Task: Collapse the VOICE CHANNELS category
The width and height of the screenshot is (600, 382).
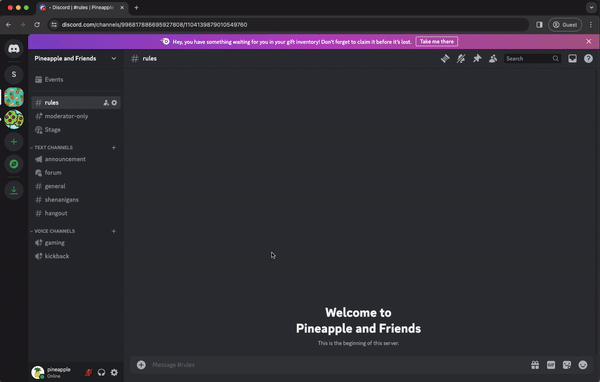Action: point(54,231)
